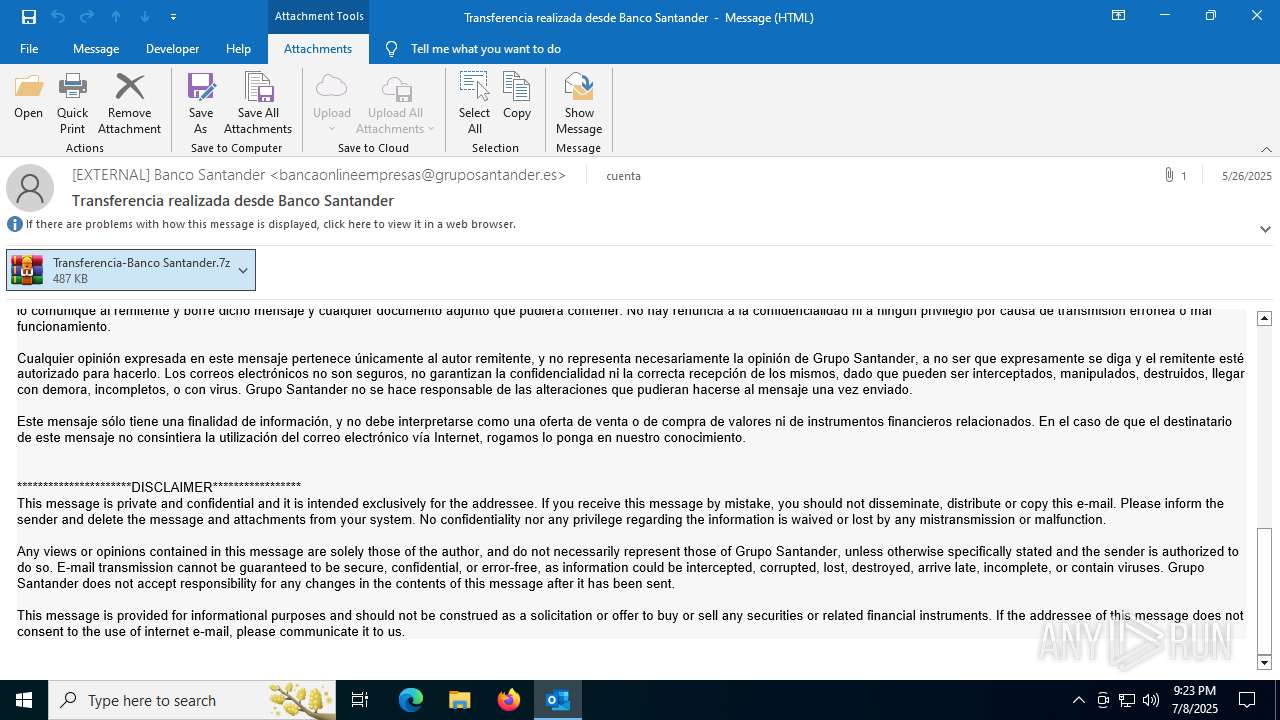This screenshot has width=1280, height=720.
Task: Click the taskbar search box
Action: 192,700
